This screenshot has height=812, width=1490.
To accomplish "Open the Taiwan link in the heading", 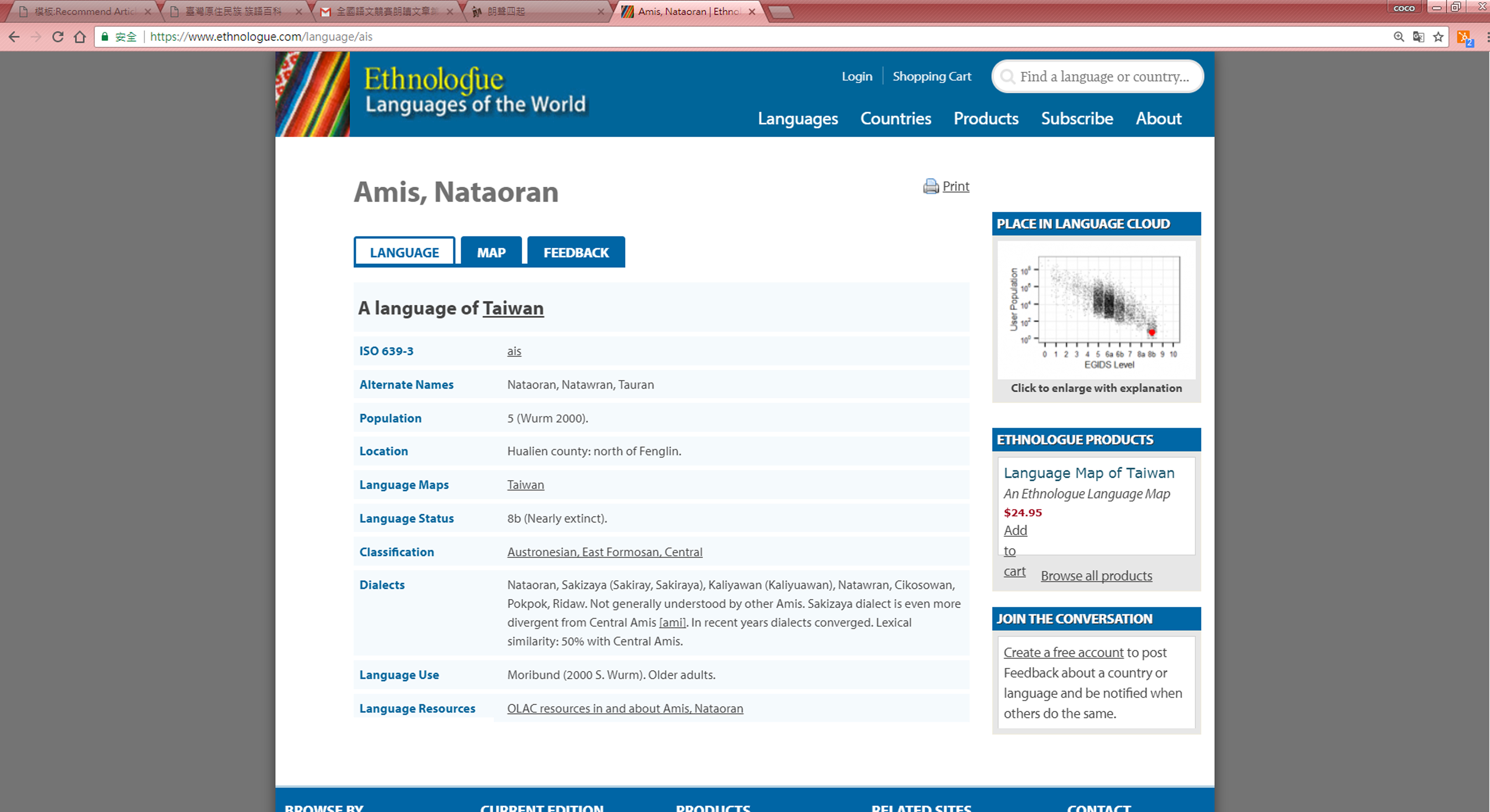I will coord(513,308).
